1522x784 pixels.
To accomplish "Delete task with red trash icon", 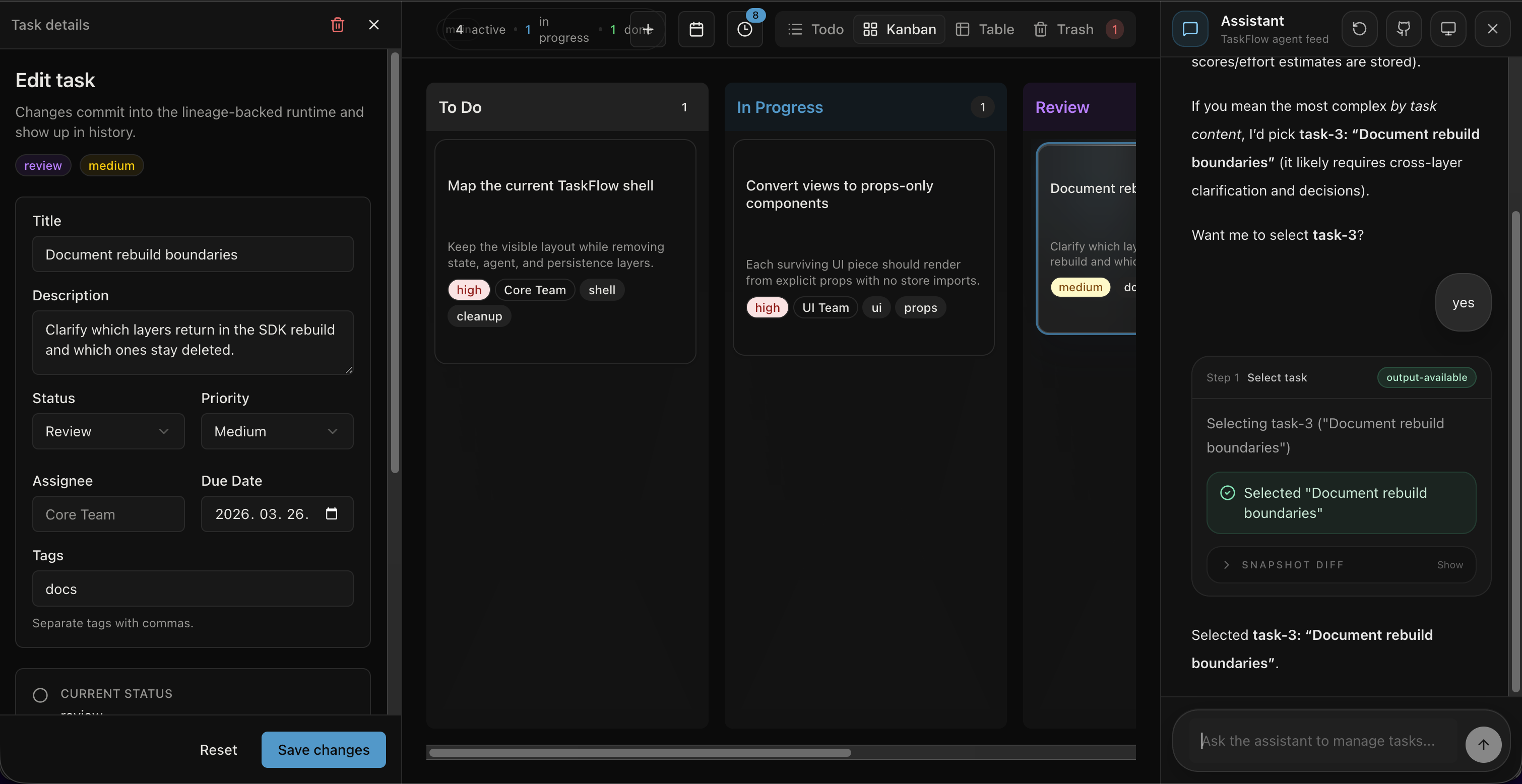I will tap(337, 25).
